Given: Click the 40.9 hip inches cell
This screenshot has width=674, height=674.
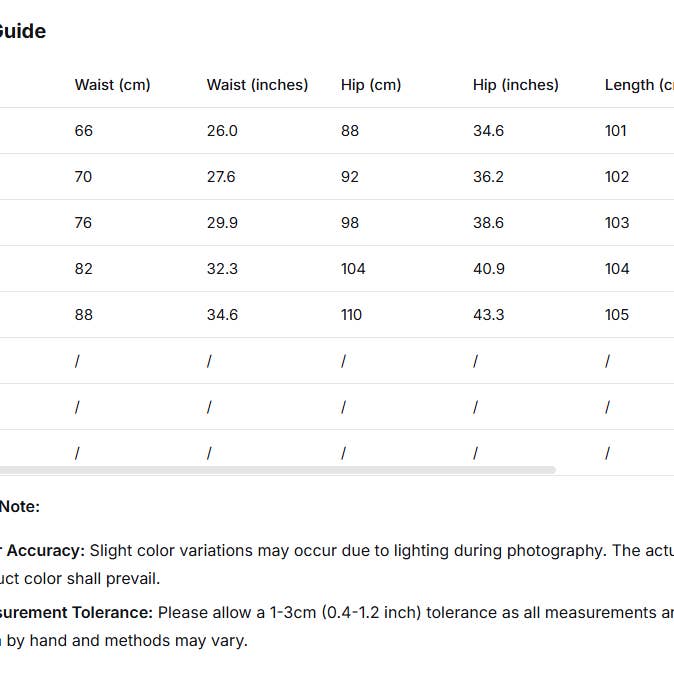Looking at the screenshot, I should [x=489, y=269].
